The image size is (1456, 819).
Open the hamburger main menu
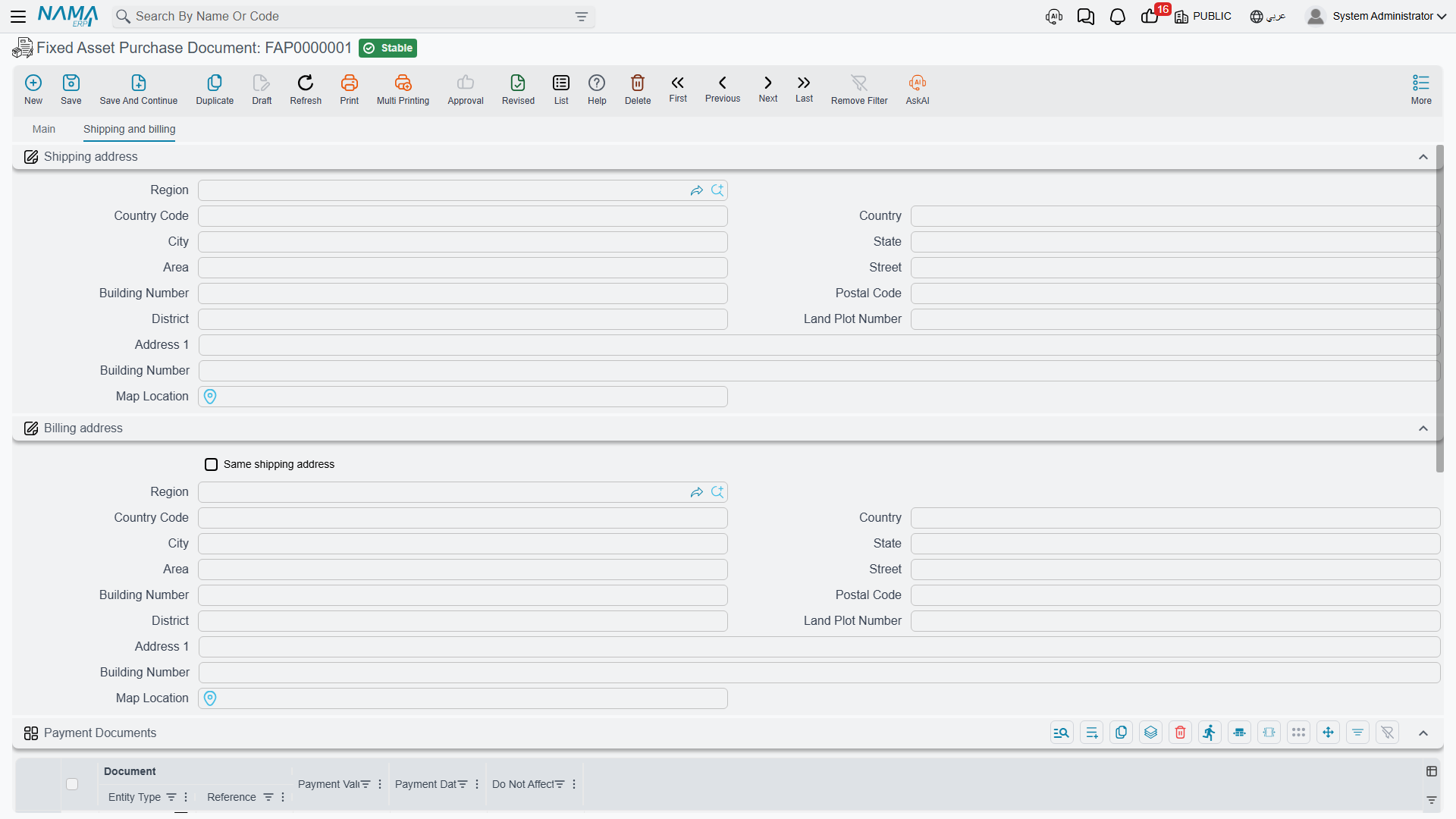click(18, 16)
